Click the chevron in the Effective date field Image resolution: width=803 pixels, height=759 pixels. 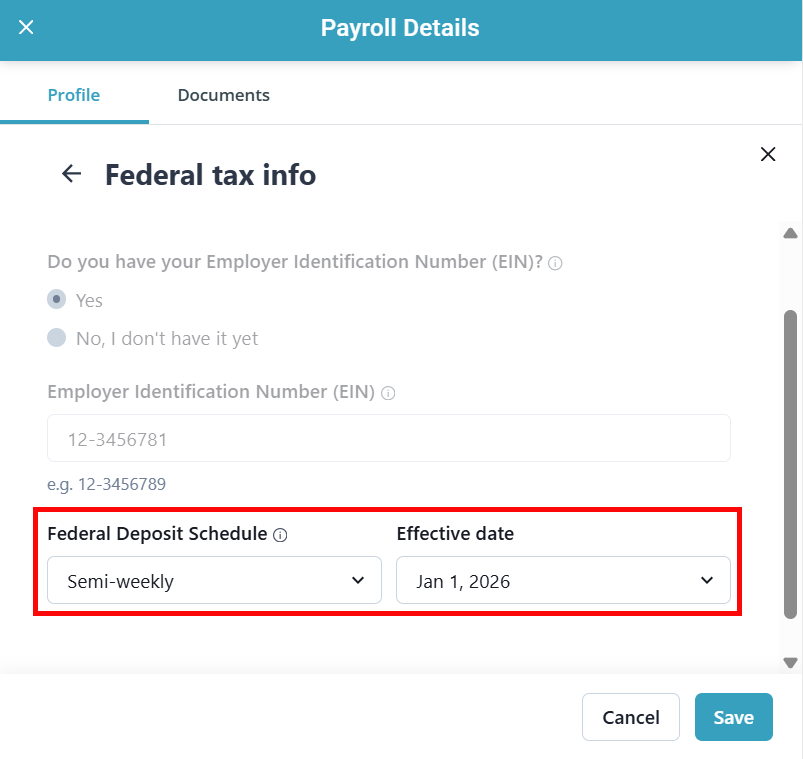click(x=707, y=580)
